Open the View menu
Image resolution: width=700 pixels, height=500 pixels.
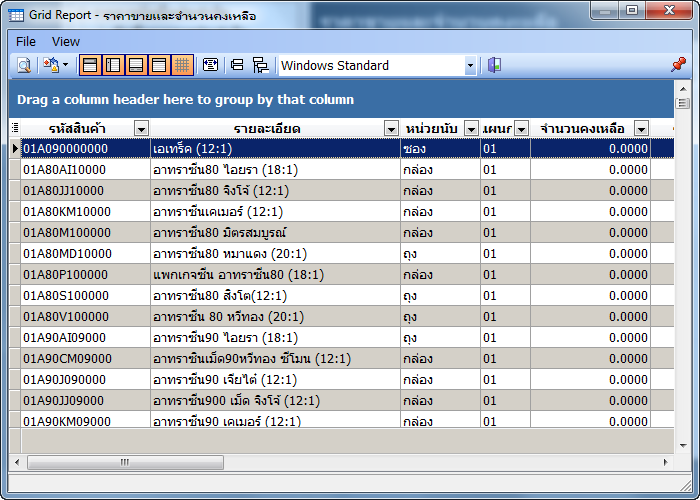click(x=66, y=41)
